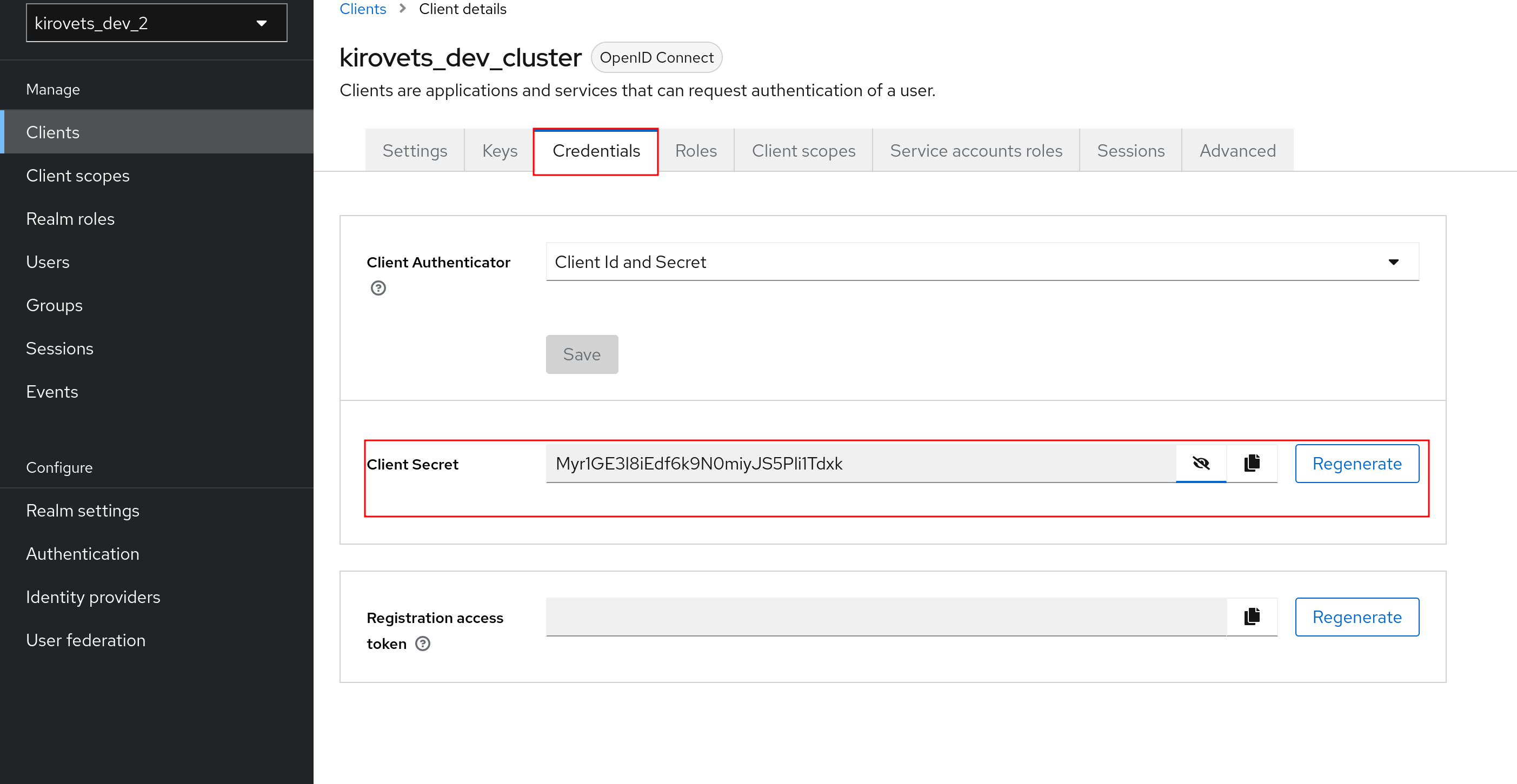The height and width of the screenshot is (784, 1517).
Task: Copy the registration access token value
Action: pos(1252,617)
